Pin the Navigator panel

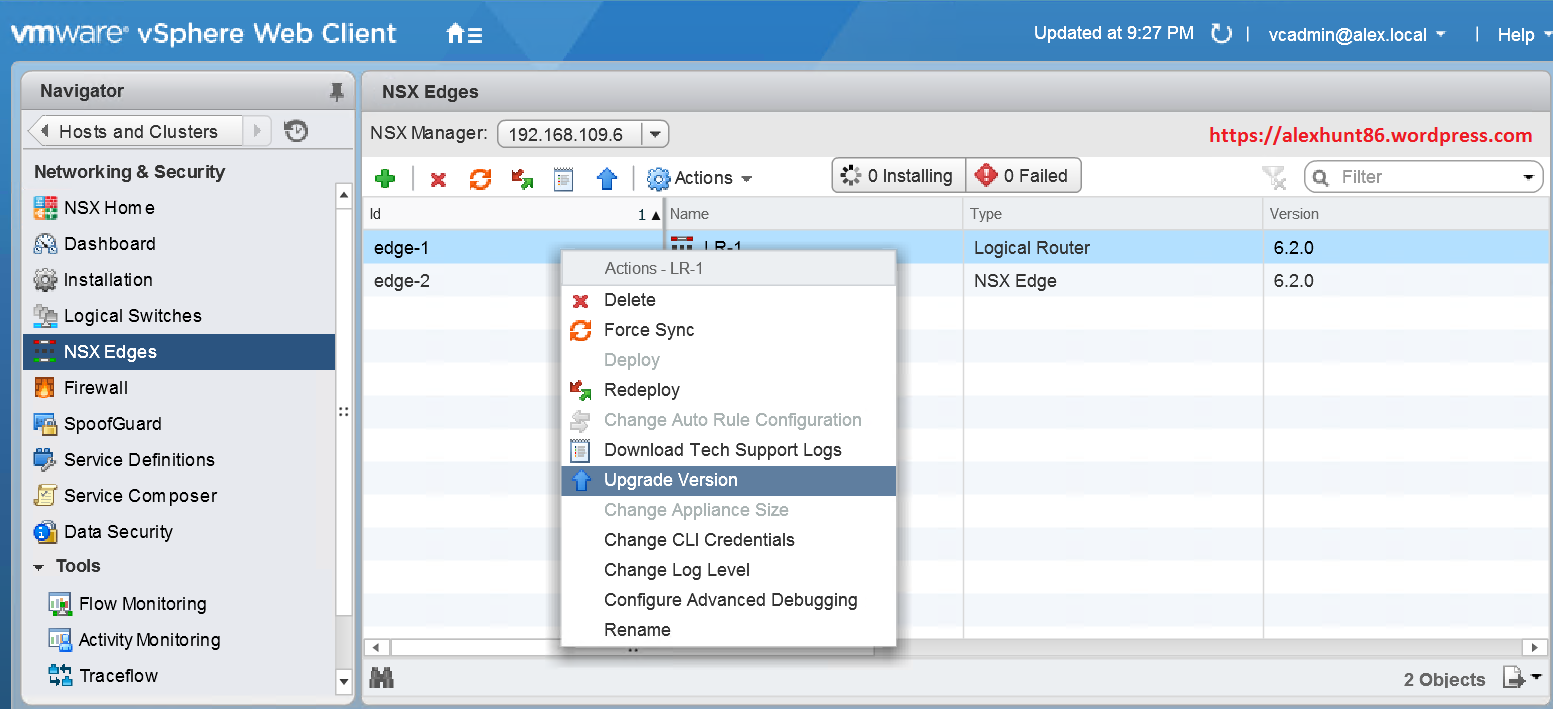click(336, 92)
